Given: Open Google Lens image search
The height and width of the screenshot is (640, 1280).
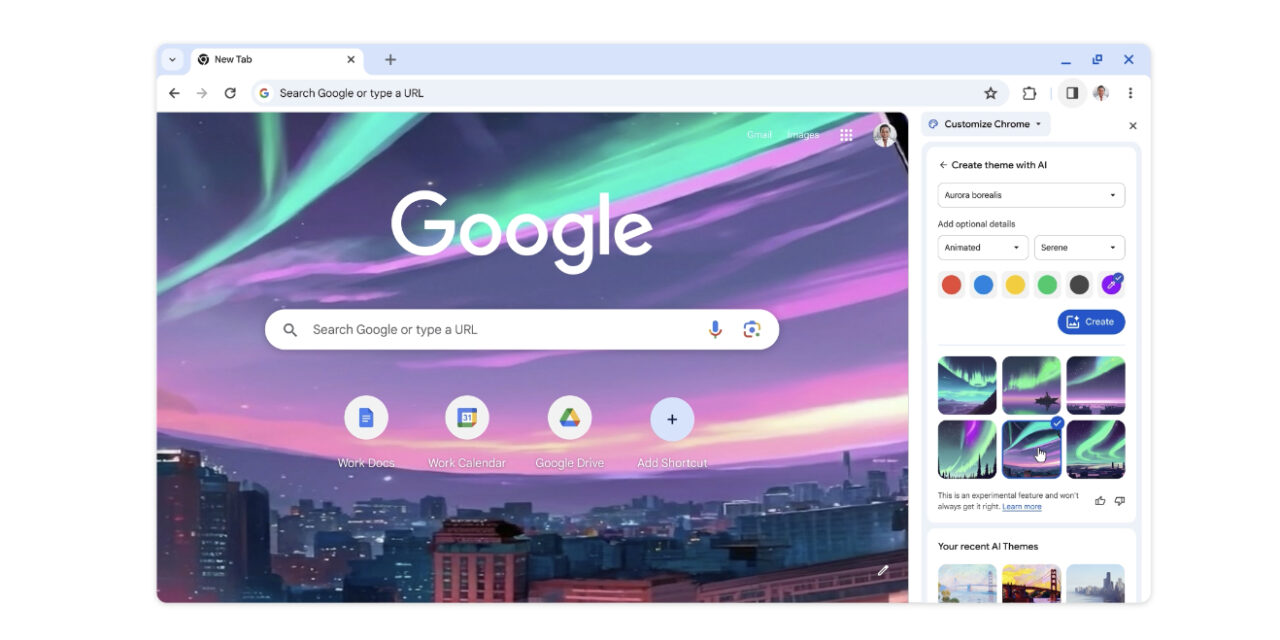Looking at the screenshot, I should pyautogui.click(x=752, y=329).
